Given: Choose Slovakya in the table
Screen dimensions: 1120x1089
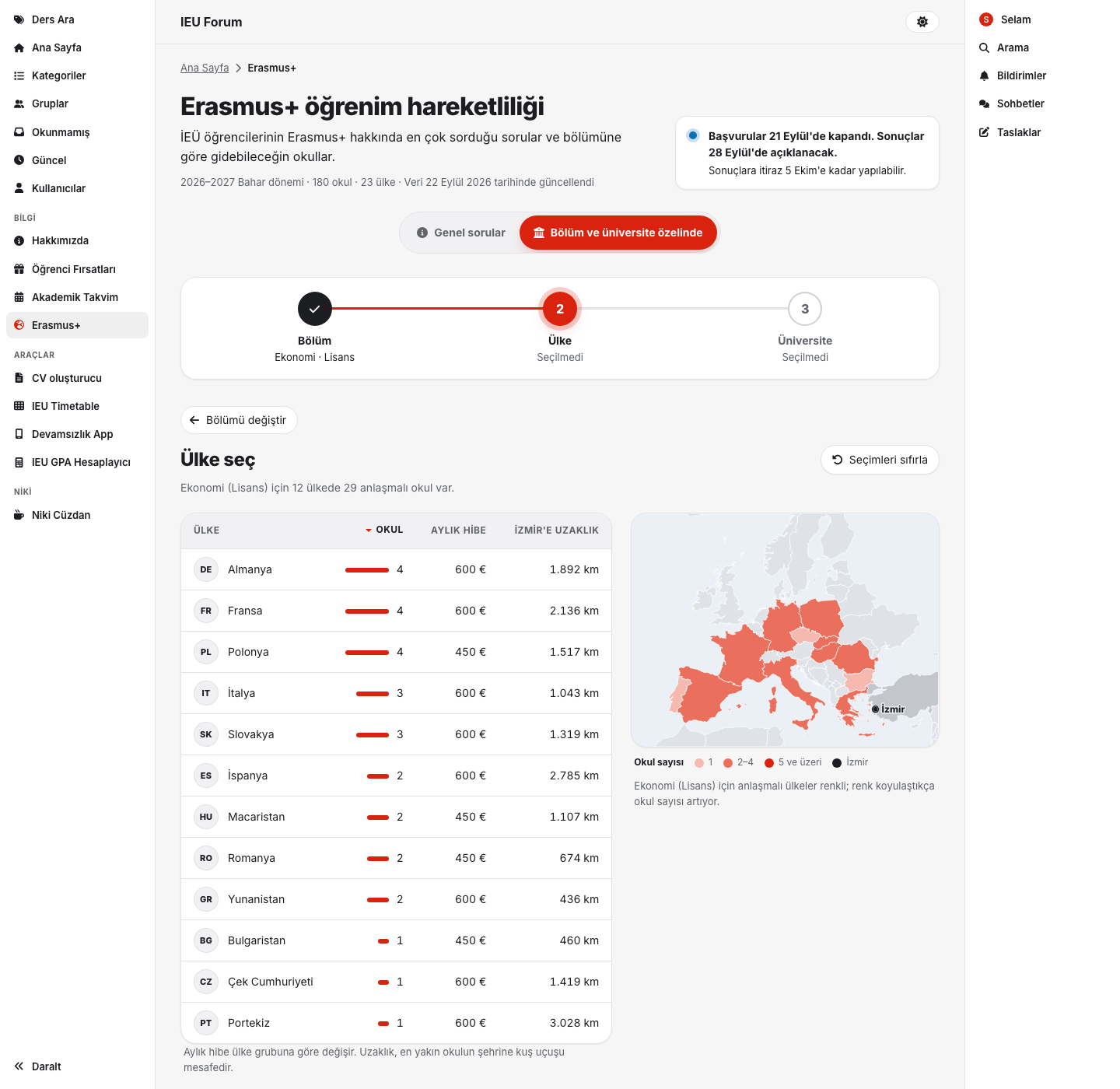Looking at the screenshot, I should coord(396,734).
